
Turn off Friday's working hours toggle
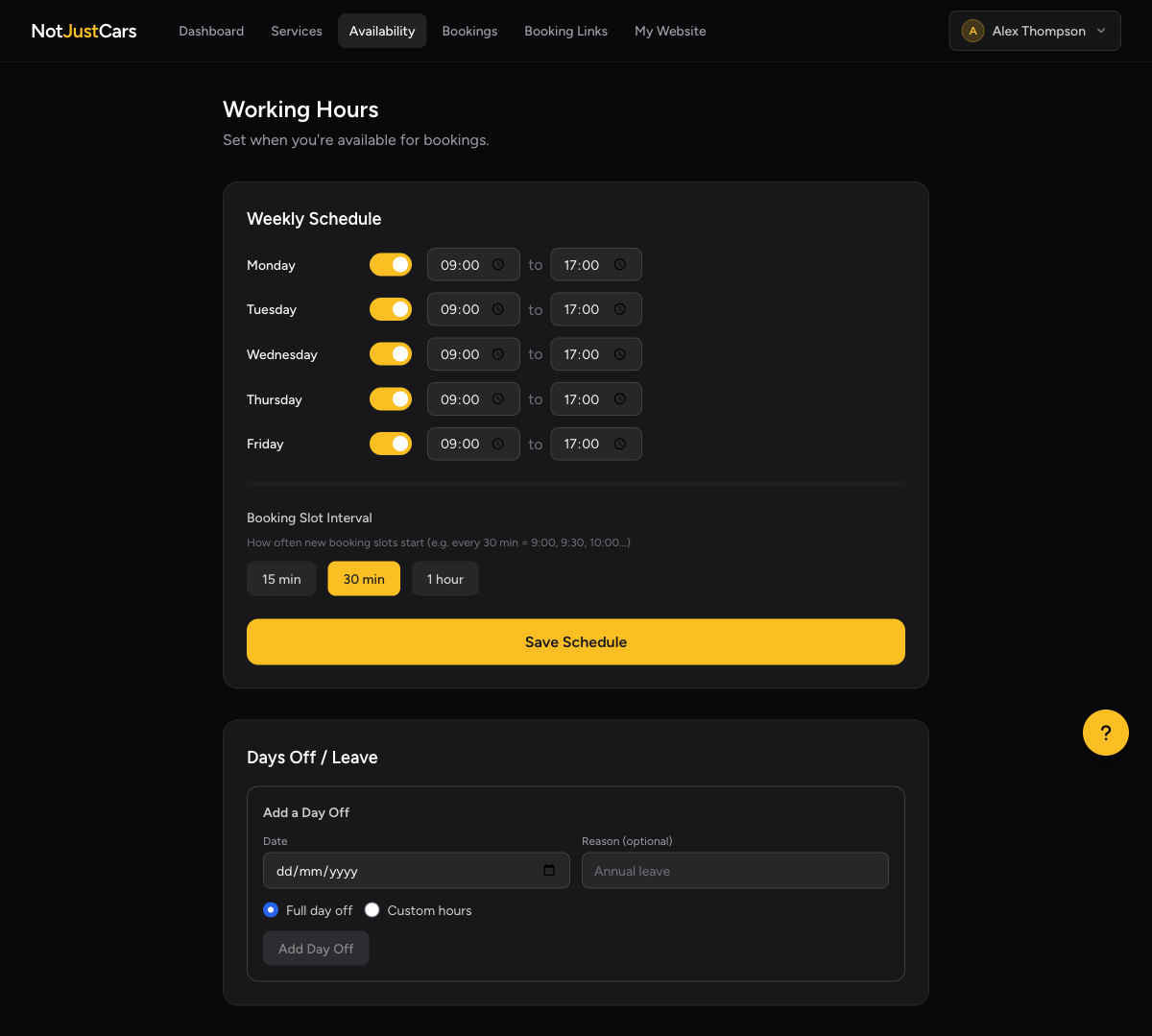(x=391, y=444)
